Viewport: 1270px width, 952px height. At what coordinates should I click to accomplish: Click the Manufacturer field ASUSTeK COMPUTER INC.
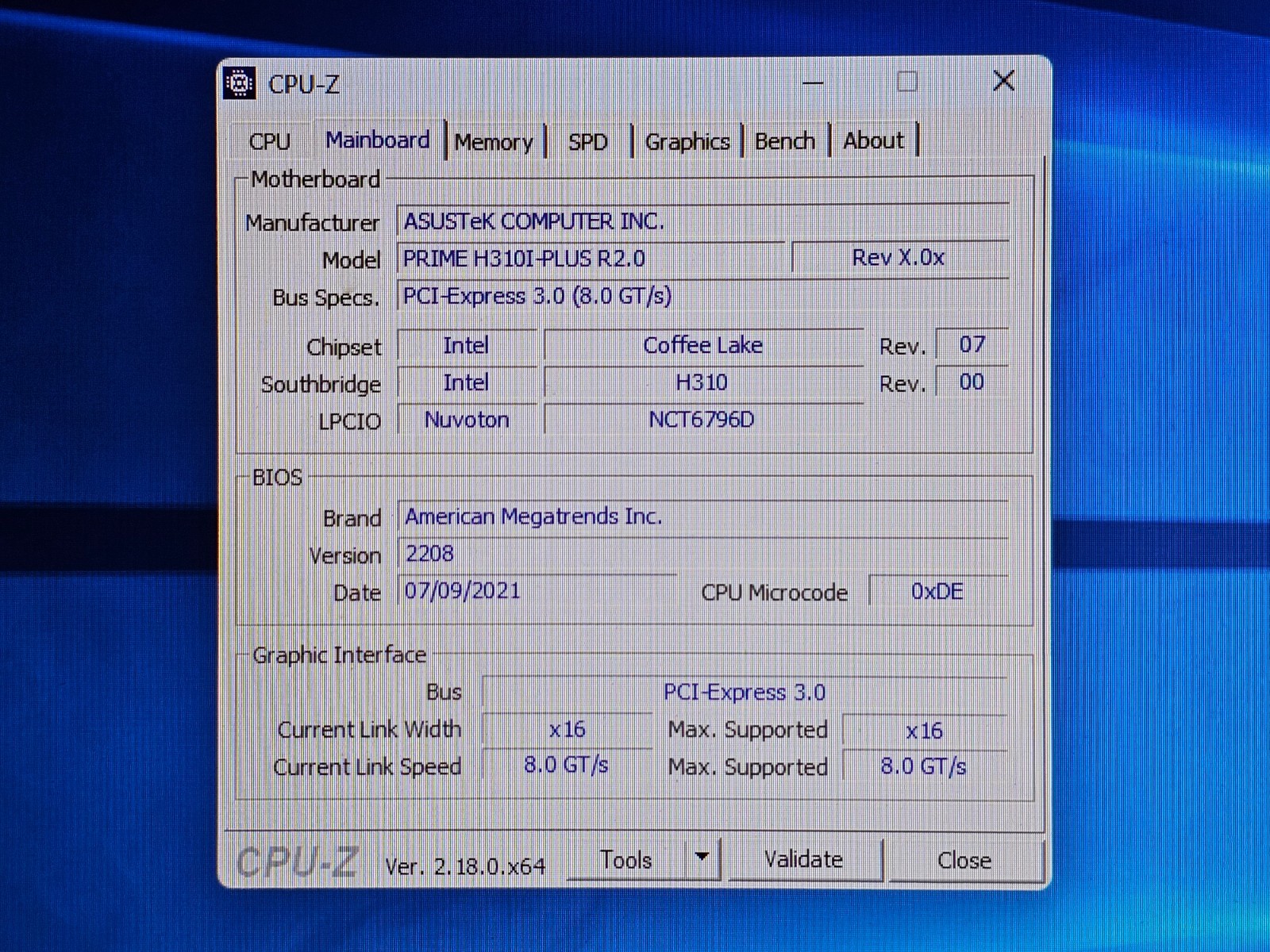pyautogui.click(x=703, y=221)
